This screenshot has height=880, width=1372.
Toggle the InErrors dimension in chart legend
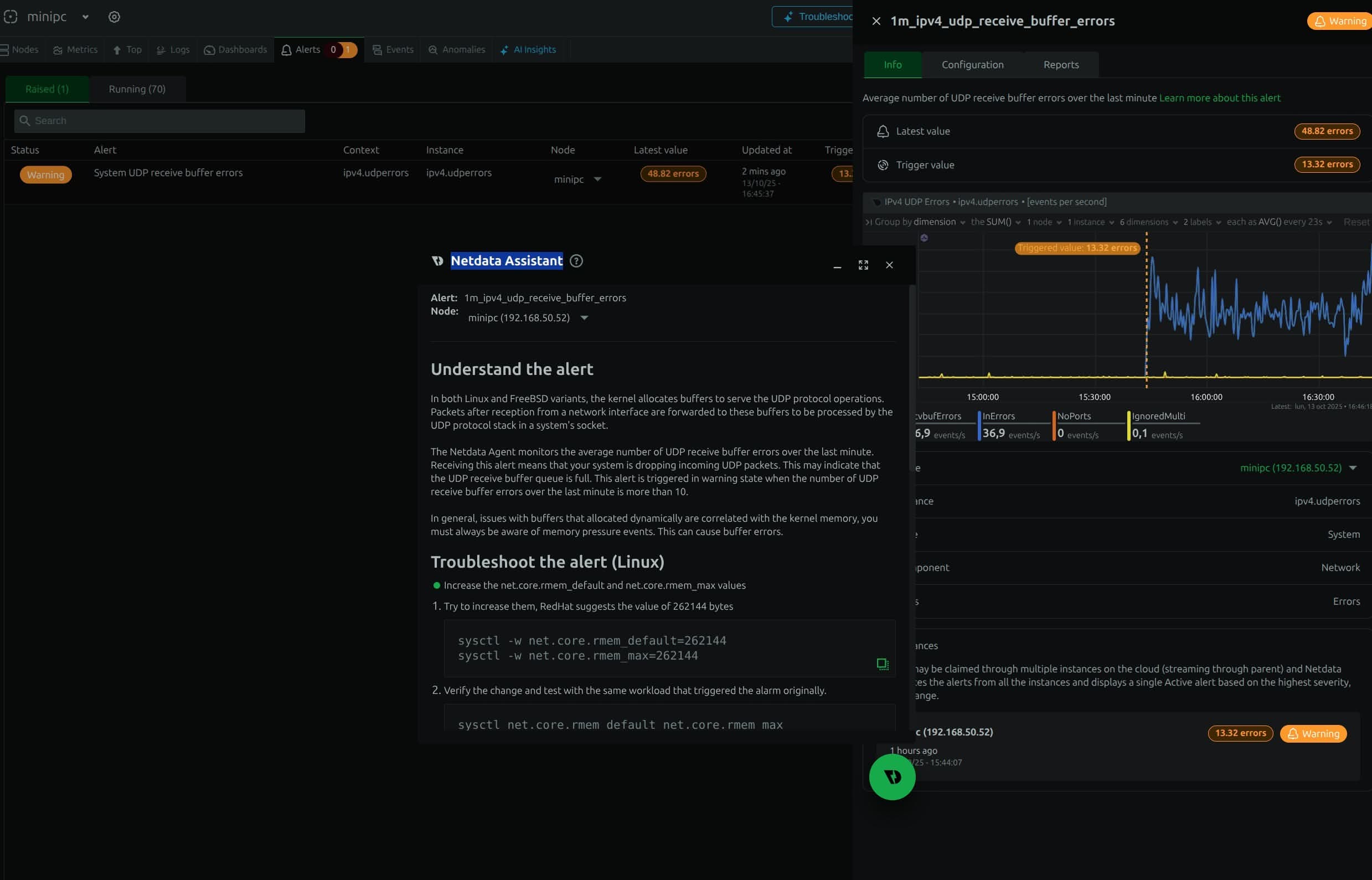click(998, 416)
